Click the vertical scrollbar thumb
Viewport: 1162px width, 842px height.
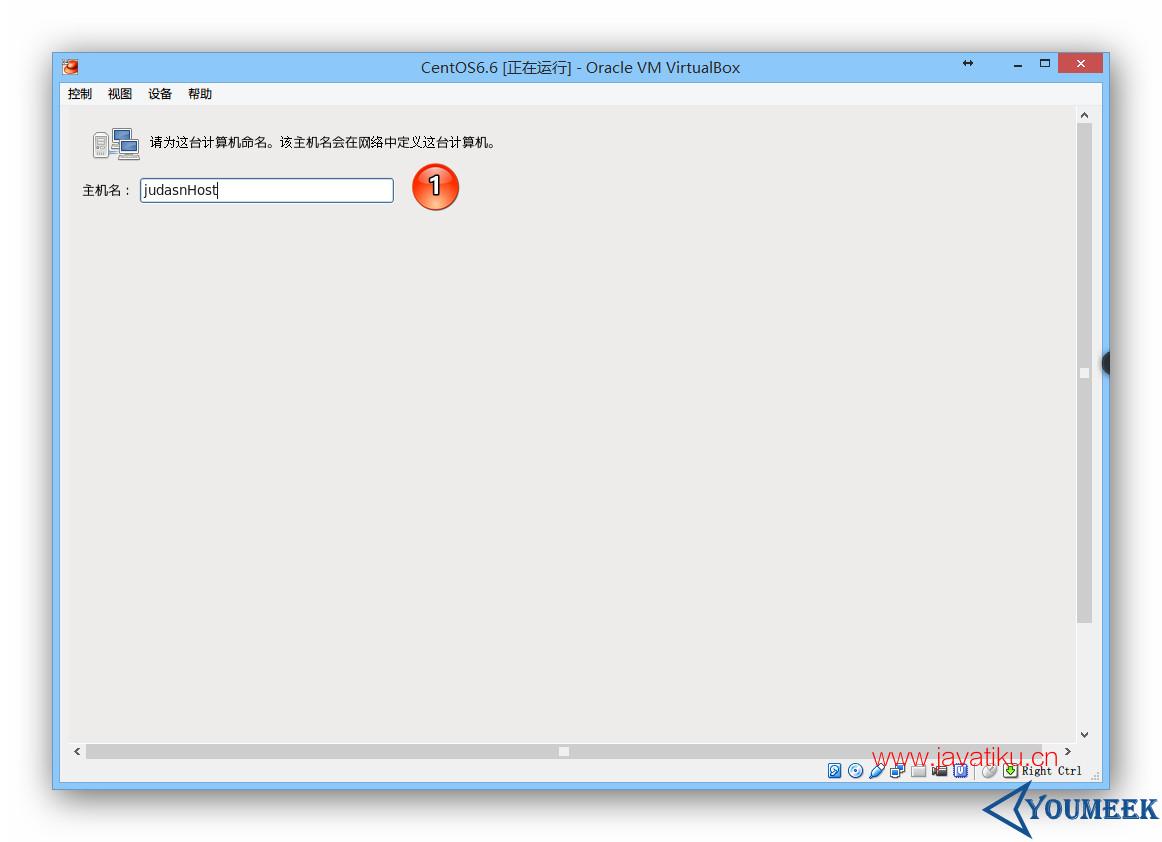pos(1084,373)
